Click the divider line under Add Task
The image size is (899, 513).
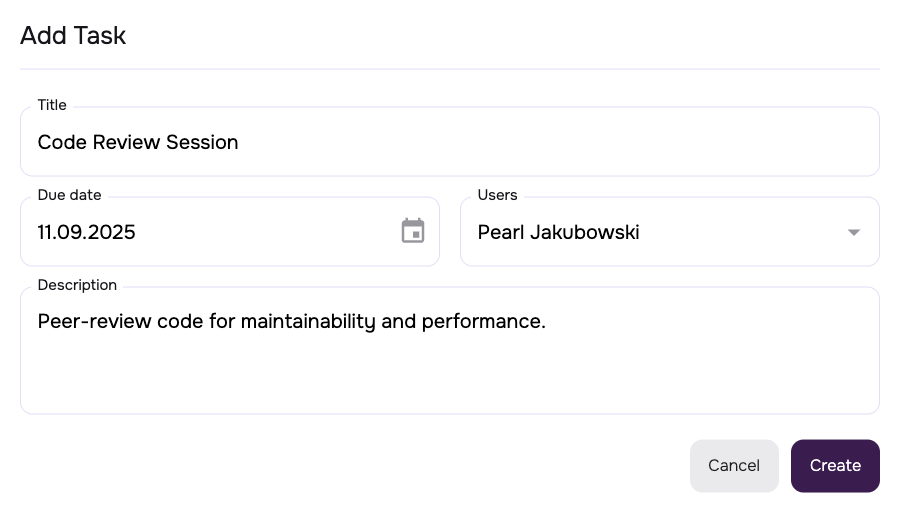[x=450, y=69]
